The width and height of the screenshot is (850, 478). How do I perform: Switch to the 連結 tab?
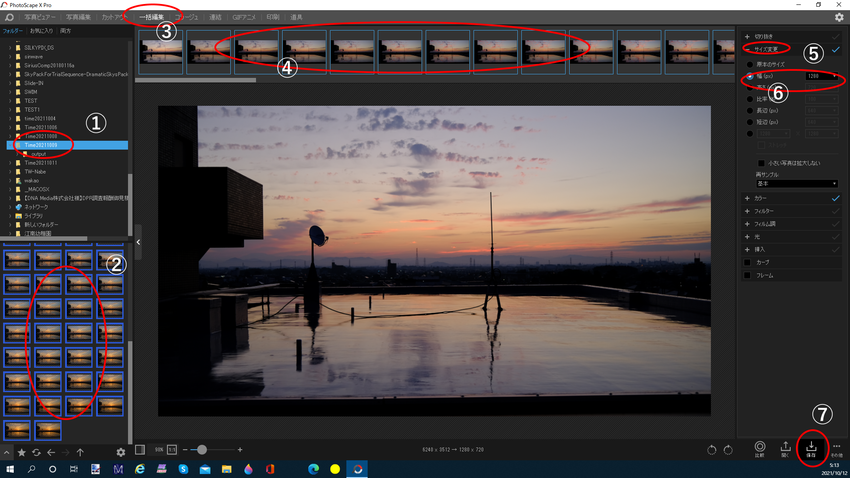pyautogui.click(x=215, y=17)
